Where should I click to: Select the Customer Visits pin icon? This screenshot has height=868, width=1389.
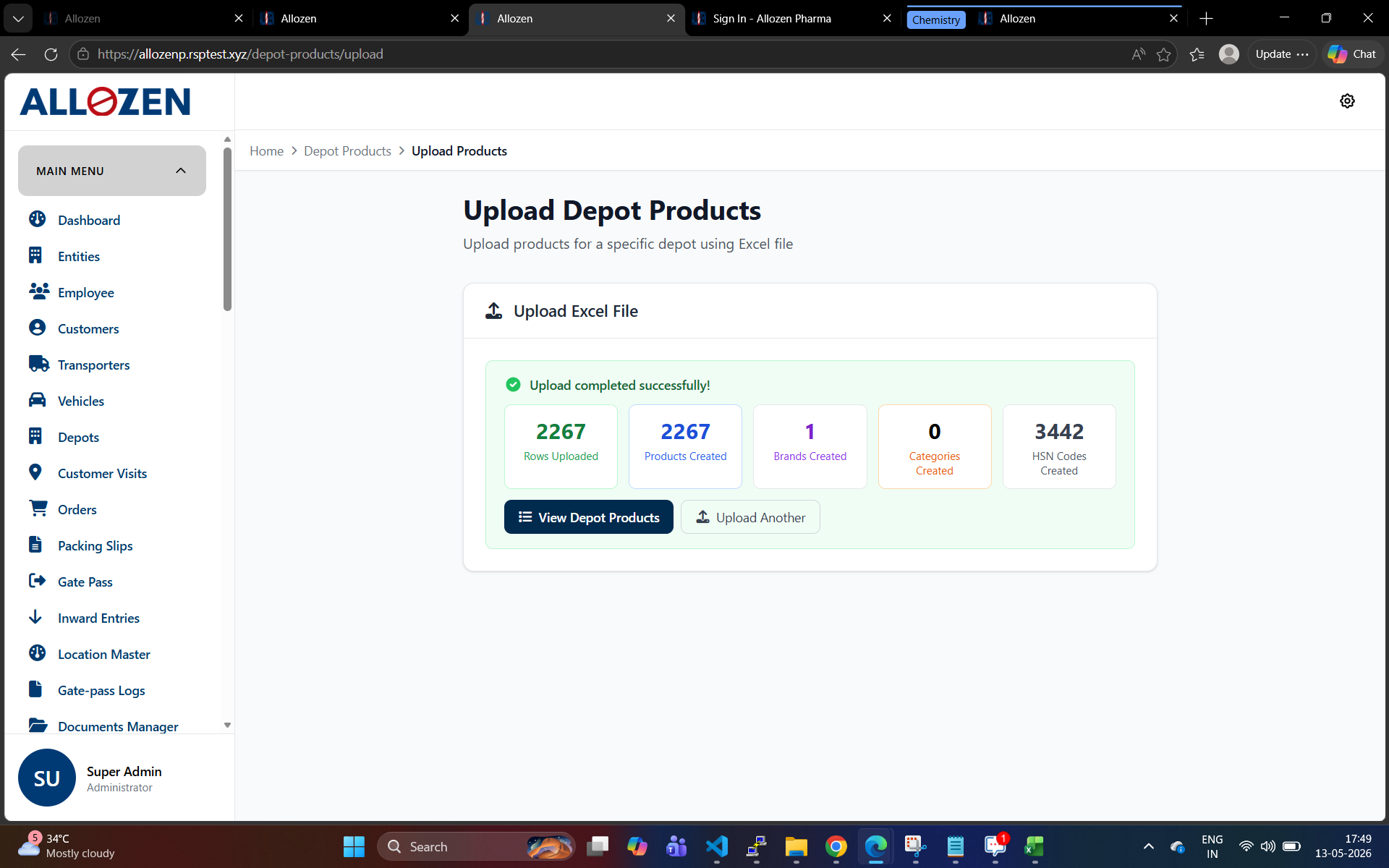[x=35, y=472]
